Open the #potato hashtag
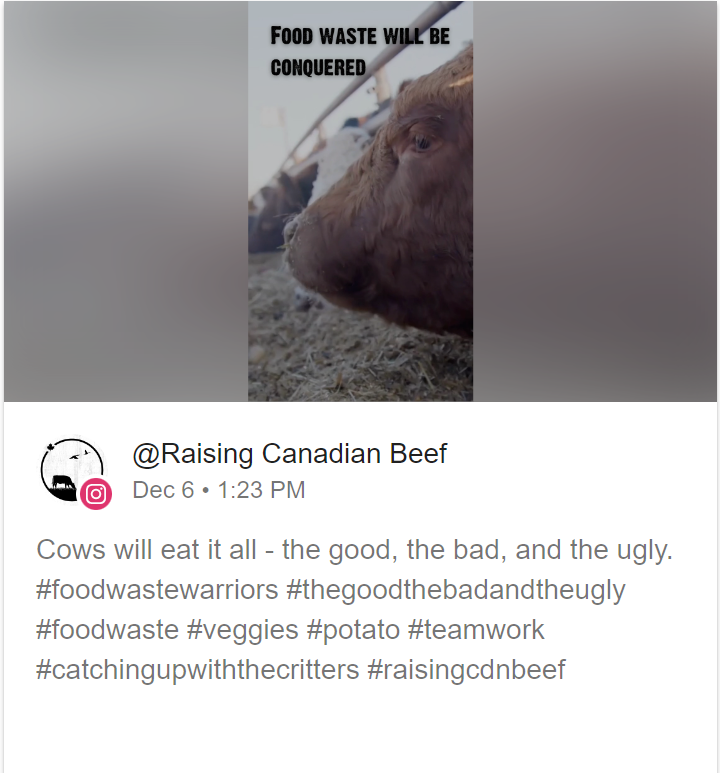This screenshot has height=773, width=720. coord(353,630)
